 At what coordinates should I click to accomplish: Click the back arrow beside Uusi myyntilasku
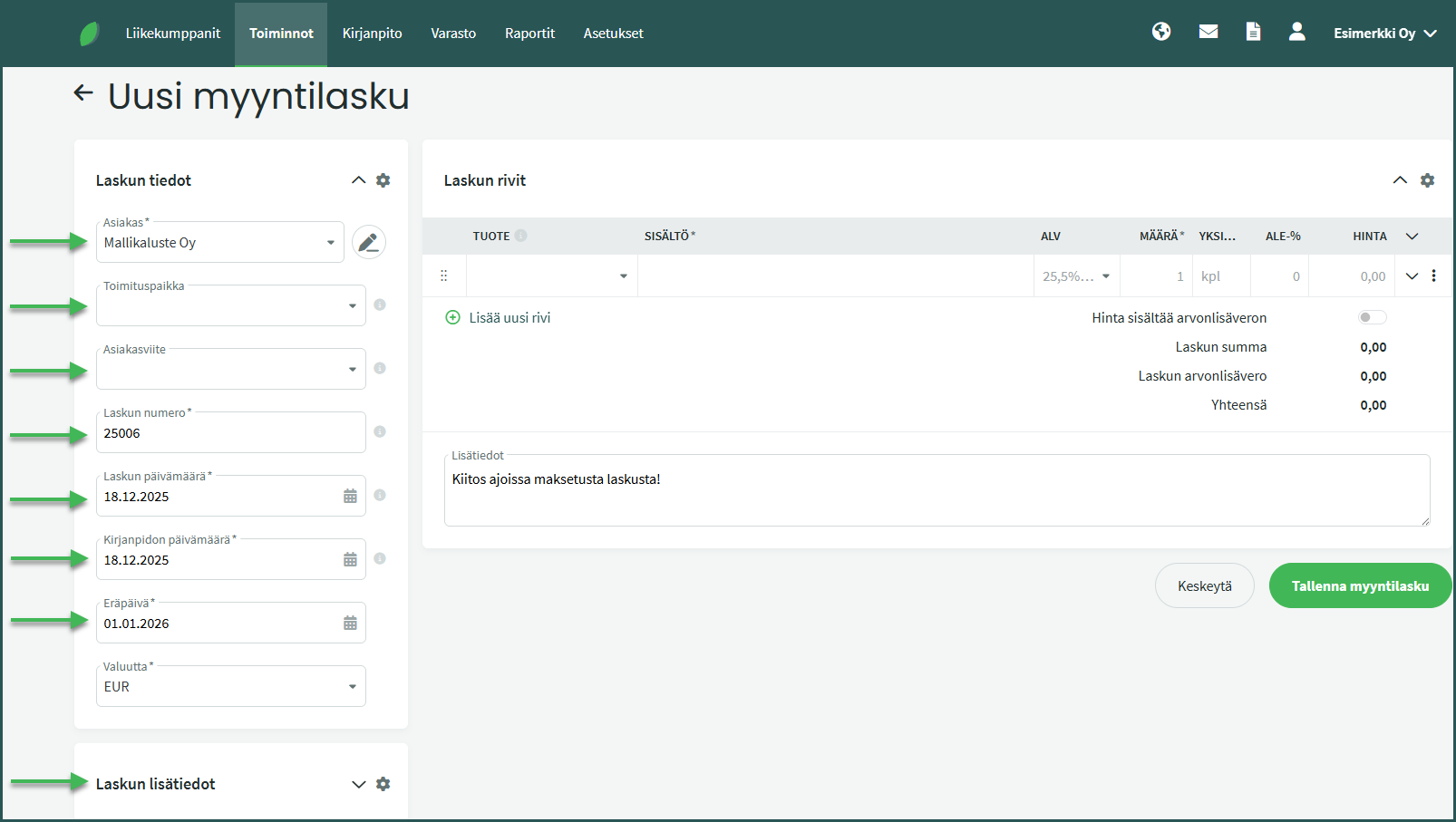pyautogui.click(x=83, y=92)
